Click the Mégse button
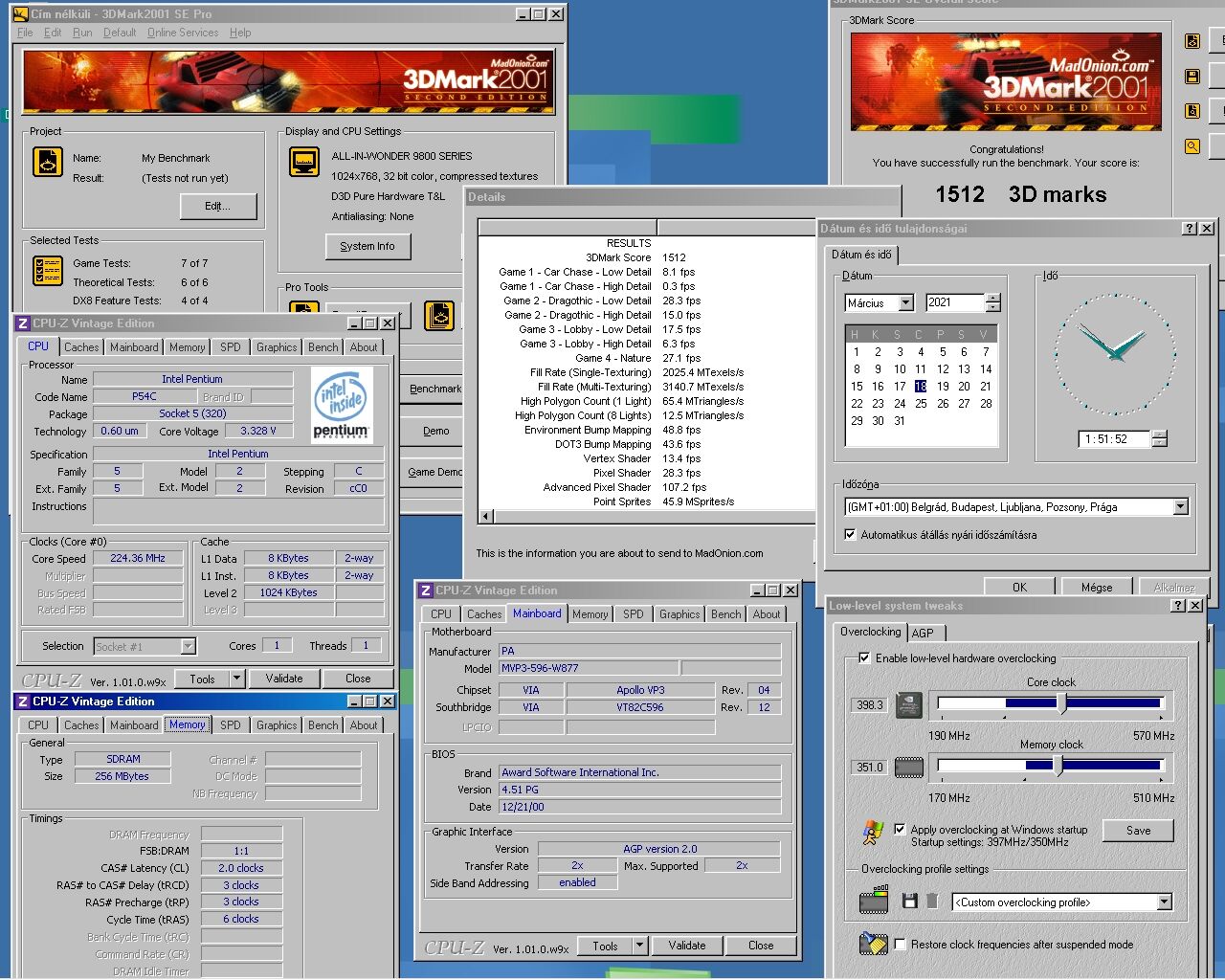This screenshot has width=1225, height=980. [x=1097, y=587]
